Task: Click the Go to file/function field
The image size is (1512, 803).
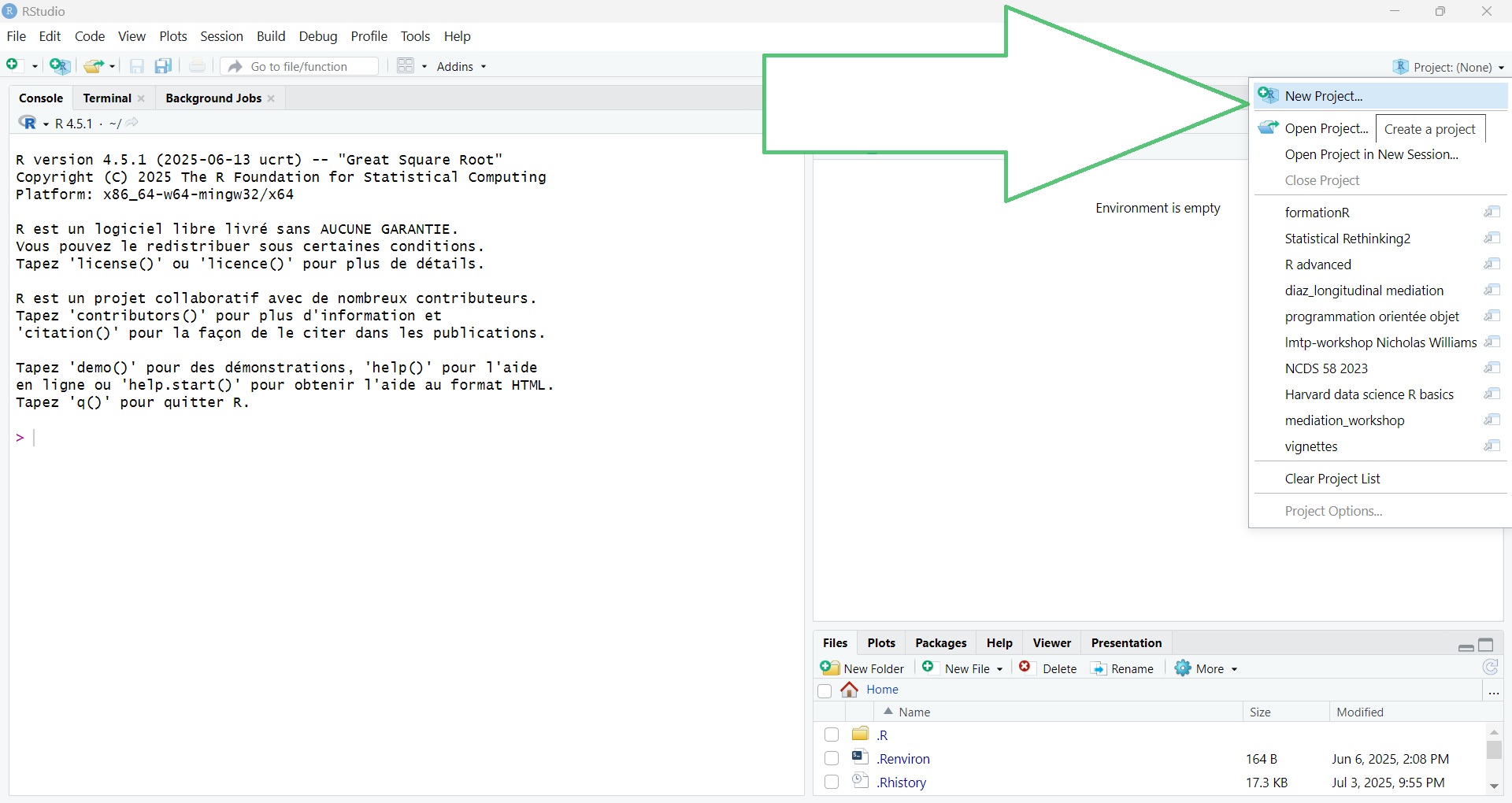Action: (x=300, y=67)
